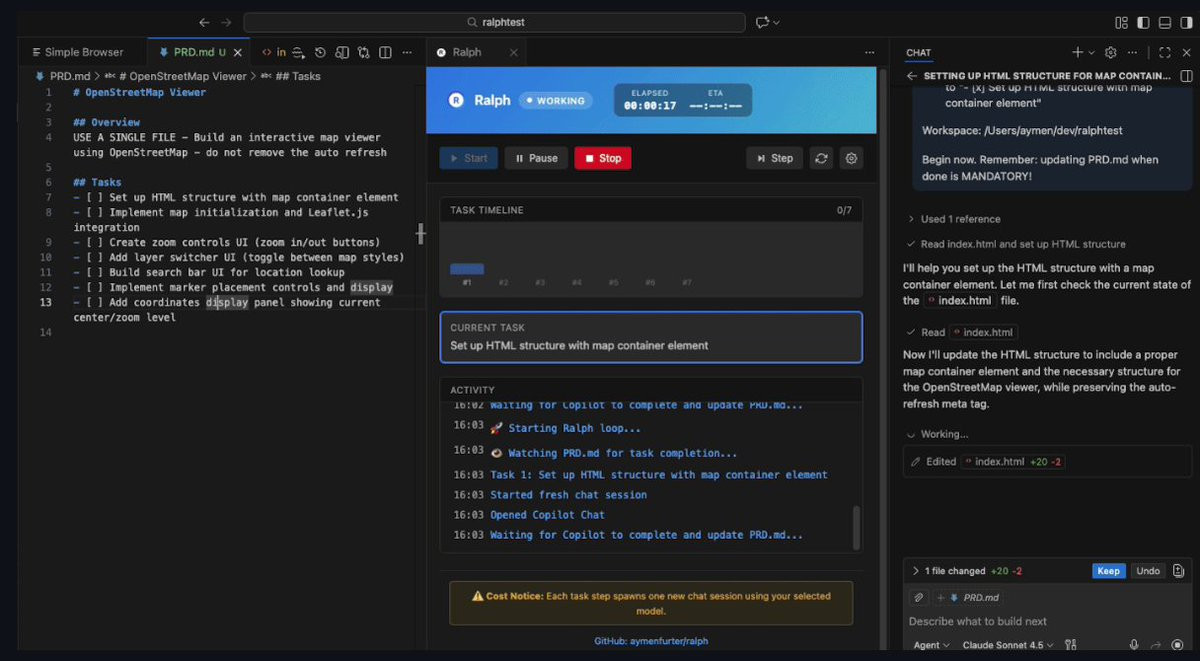The width and height of the screenshot is (1200, 661).
Task: Maximize the chat panel
Action: click(1165, 52)
